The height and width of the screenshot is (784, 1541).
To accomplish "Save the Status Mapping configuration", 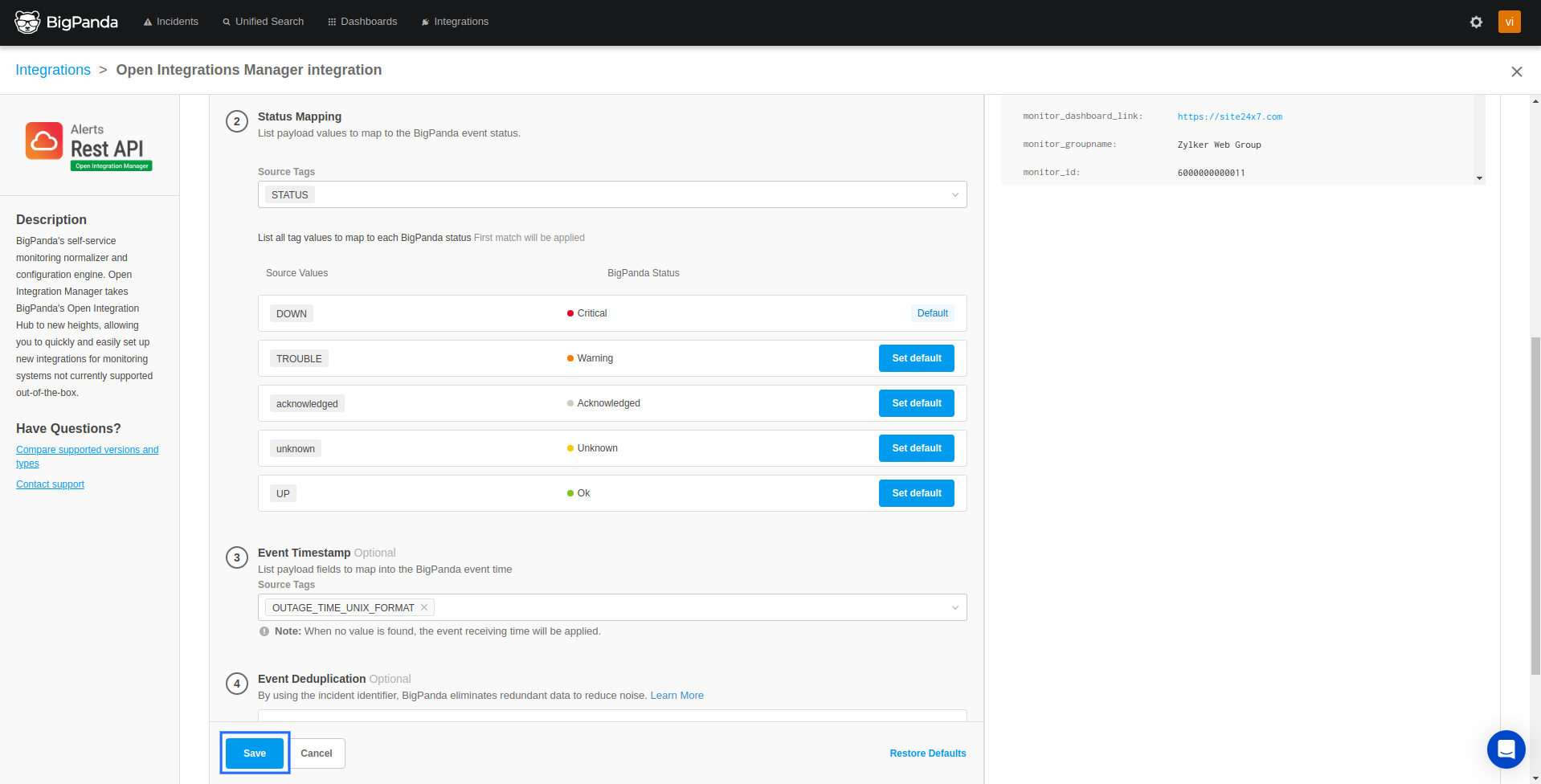I will (254, 753).
